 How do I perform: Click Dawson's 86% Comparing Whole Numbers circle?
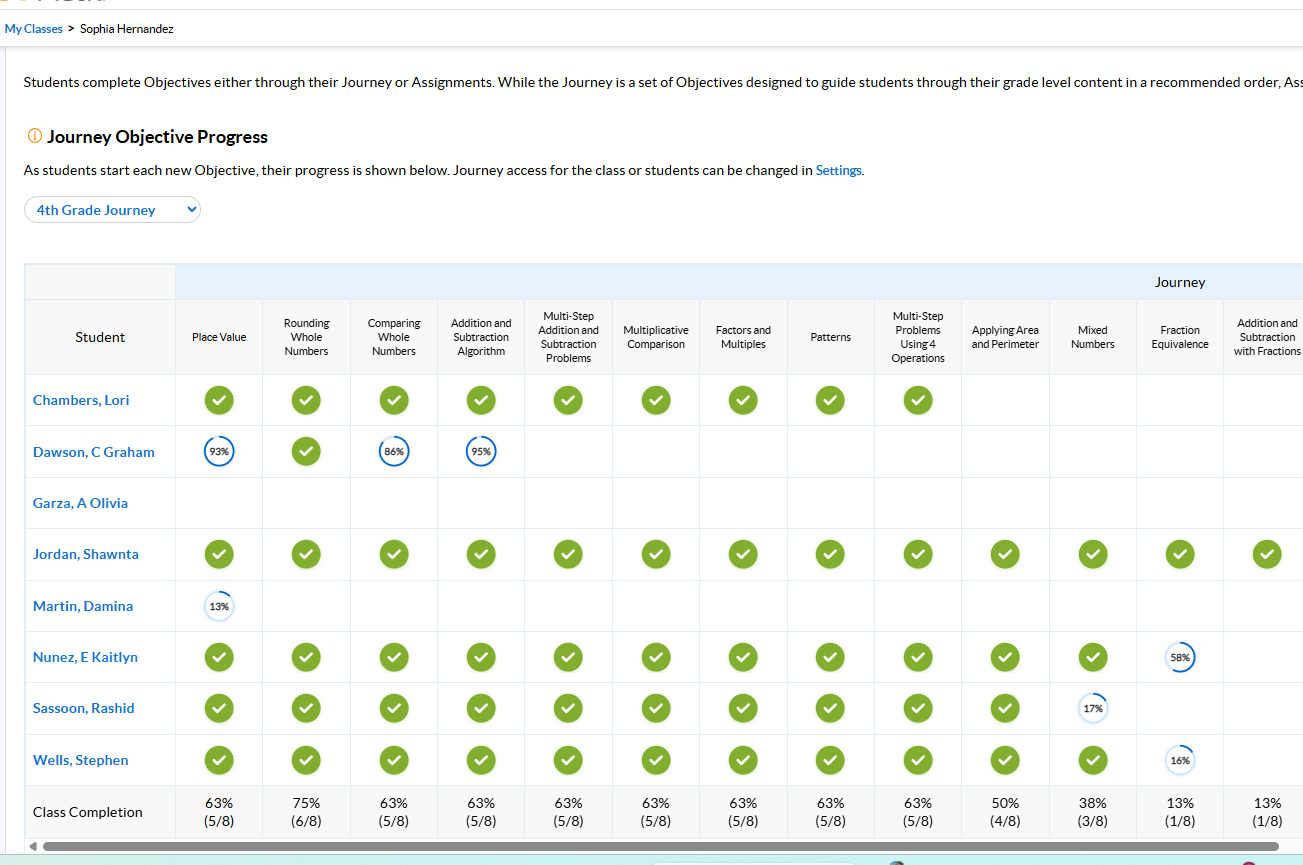tap(394, 452)
